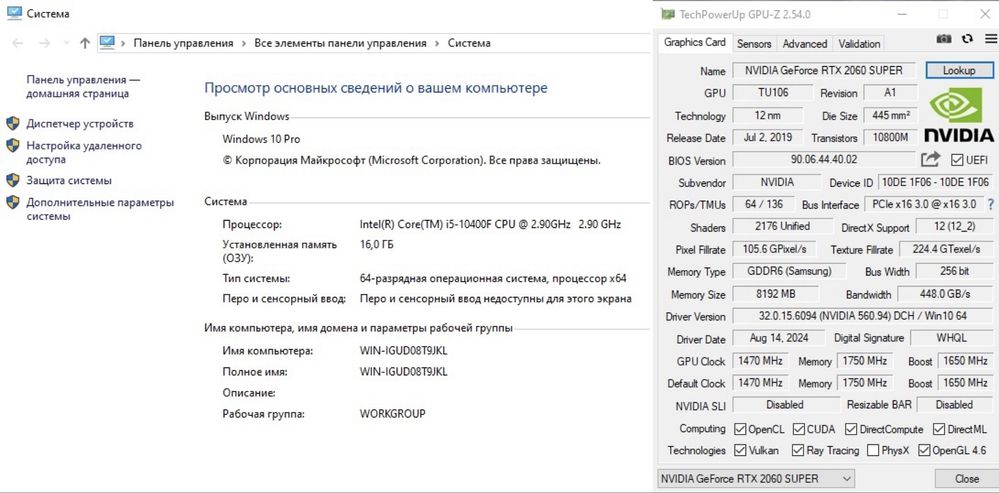Click the Lookup button

(x=959, y=70)
